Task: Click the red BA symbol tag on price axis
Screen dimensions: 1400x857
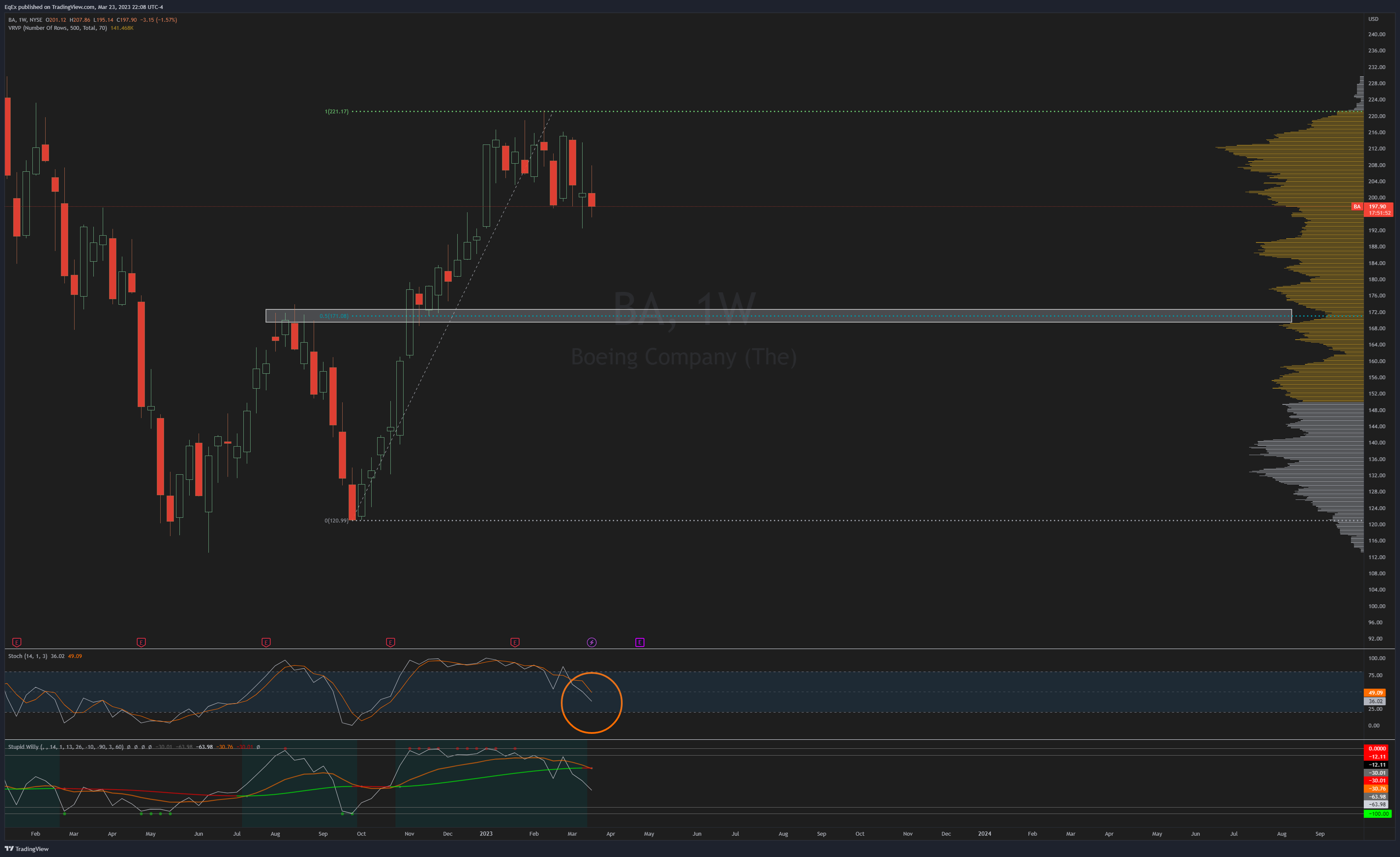Action: point(1357,206)
